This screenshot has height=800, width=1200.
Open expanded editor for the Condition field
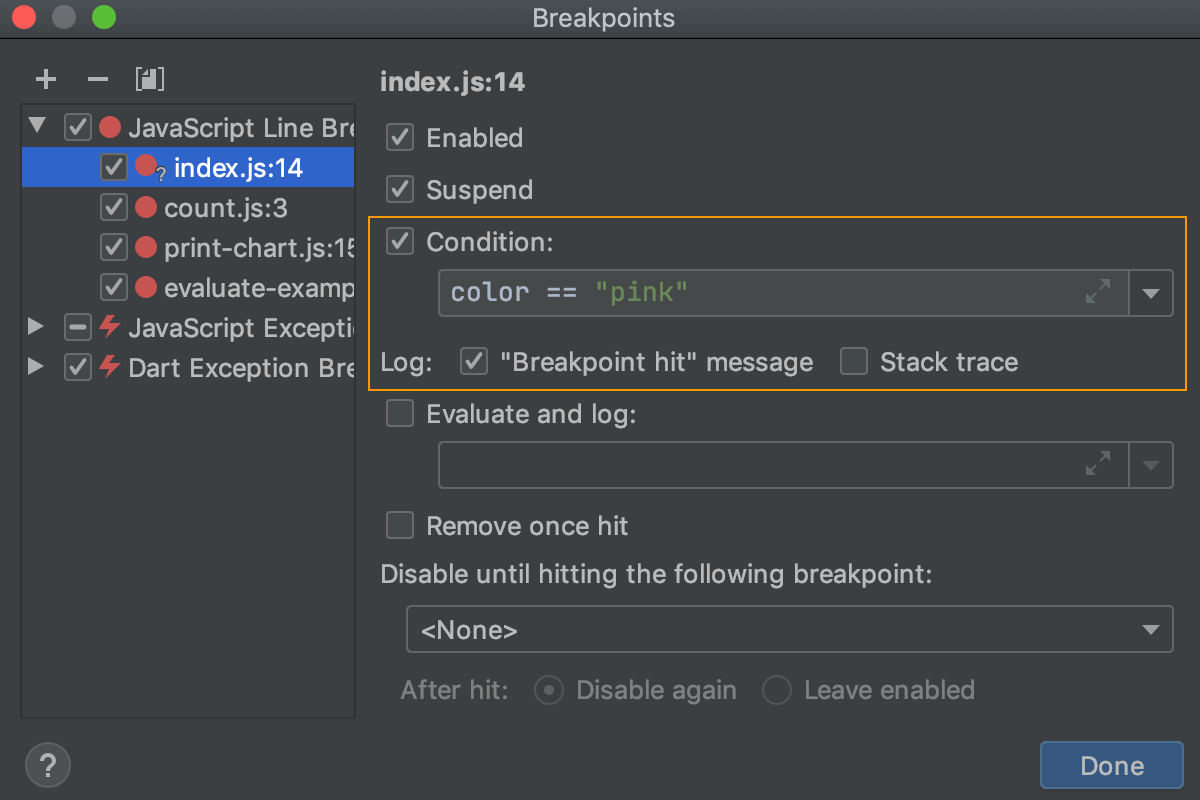(1098, 292)
